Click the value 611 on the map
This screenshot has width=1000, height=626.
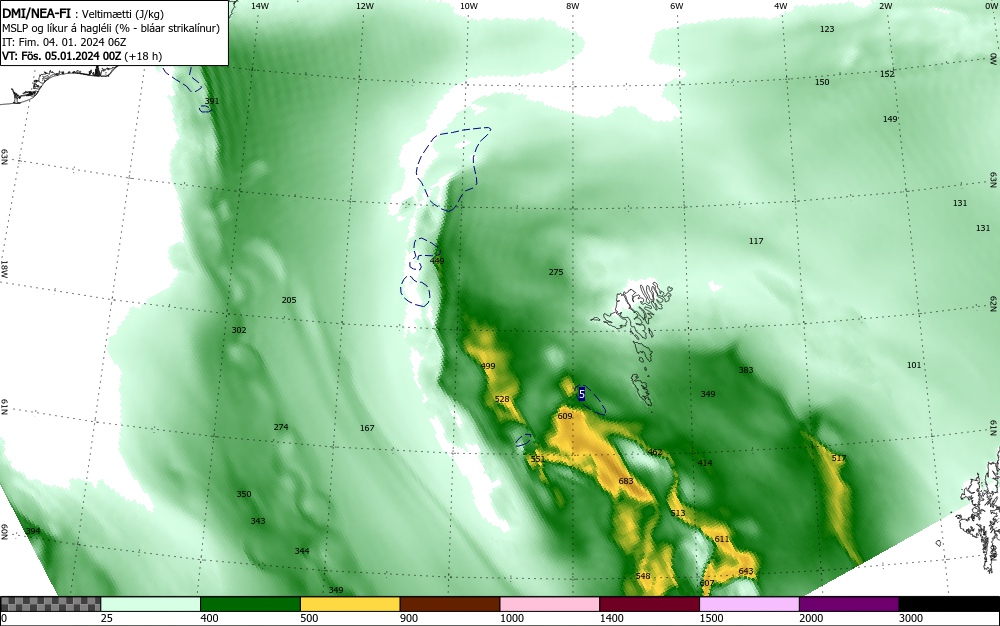tap(721, 539)
